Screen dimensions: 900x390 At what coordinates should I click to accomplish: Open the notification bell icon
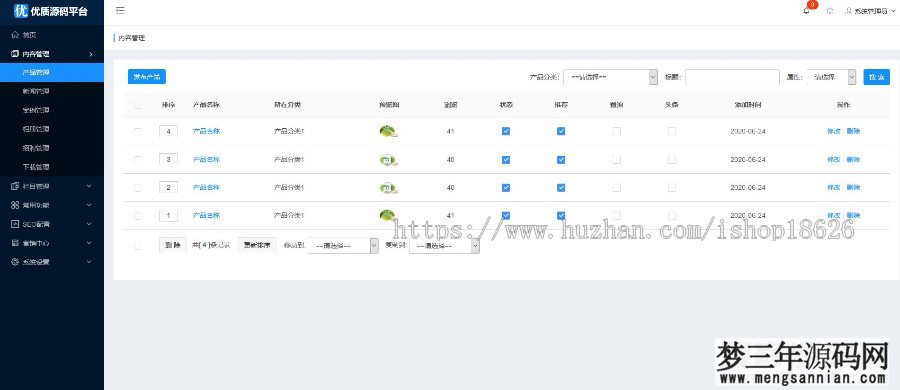[x=806, y=11]
